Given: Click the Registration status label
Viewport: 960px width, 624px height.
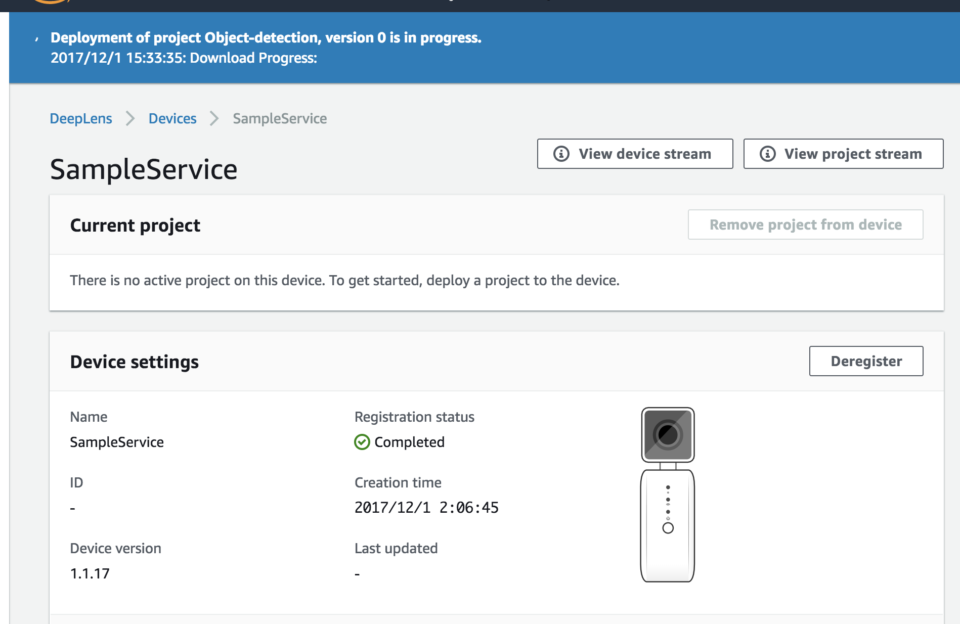Looking at the screenshot, I should (x=414, y=417).
